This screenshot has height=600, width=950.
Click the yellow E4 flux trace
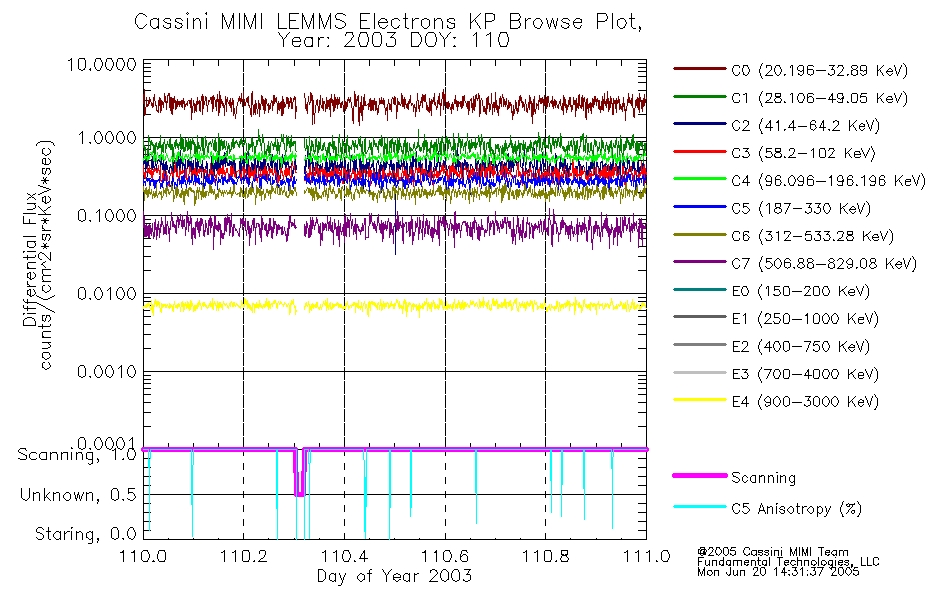click(x=394, y=305)
